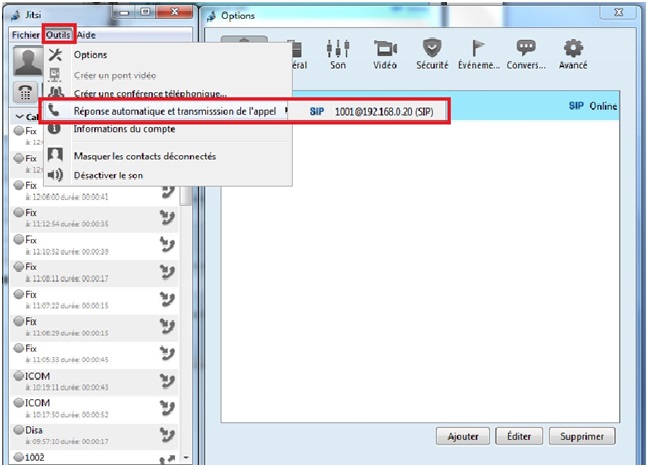Open the Événements flag settings
The width and height of the screenshot is (650, 467).
pos(479,53)
